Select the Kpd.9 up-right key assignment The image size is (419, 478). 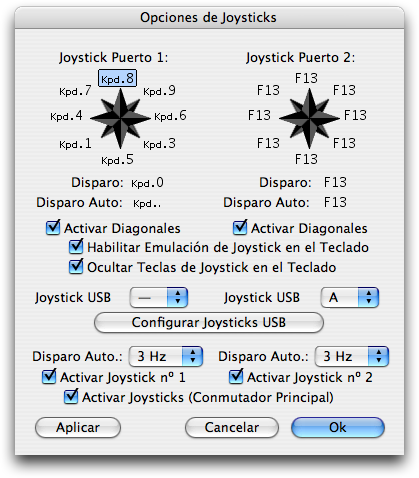coord(159,91)
